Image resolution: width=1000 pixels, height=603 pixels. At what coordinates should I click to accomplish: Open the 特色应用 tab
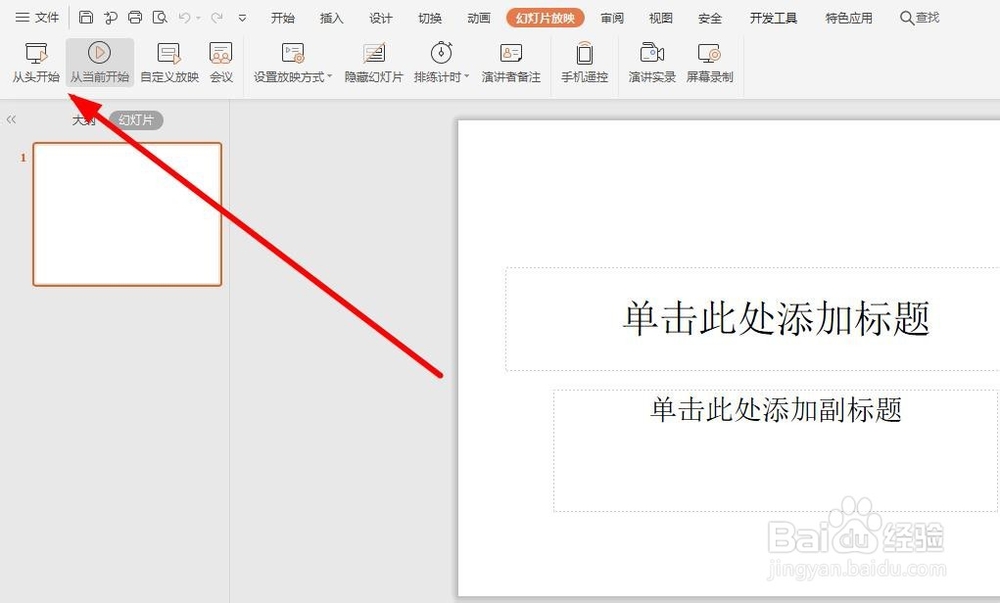tap(848, 17)
